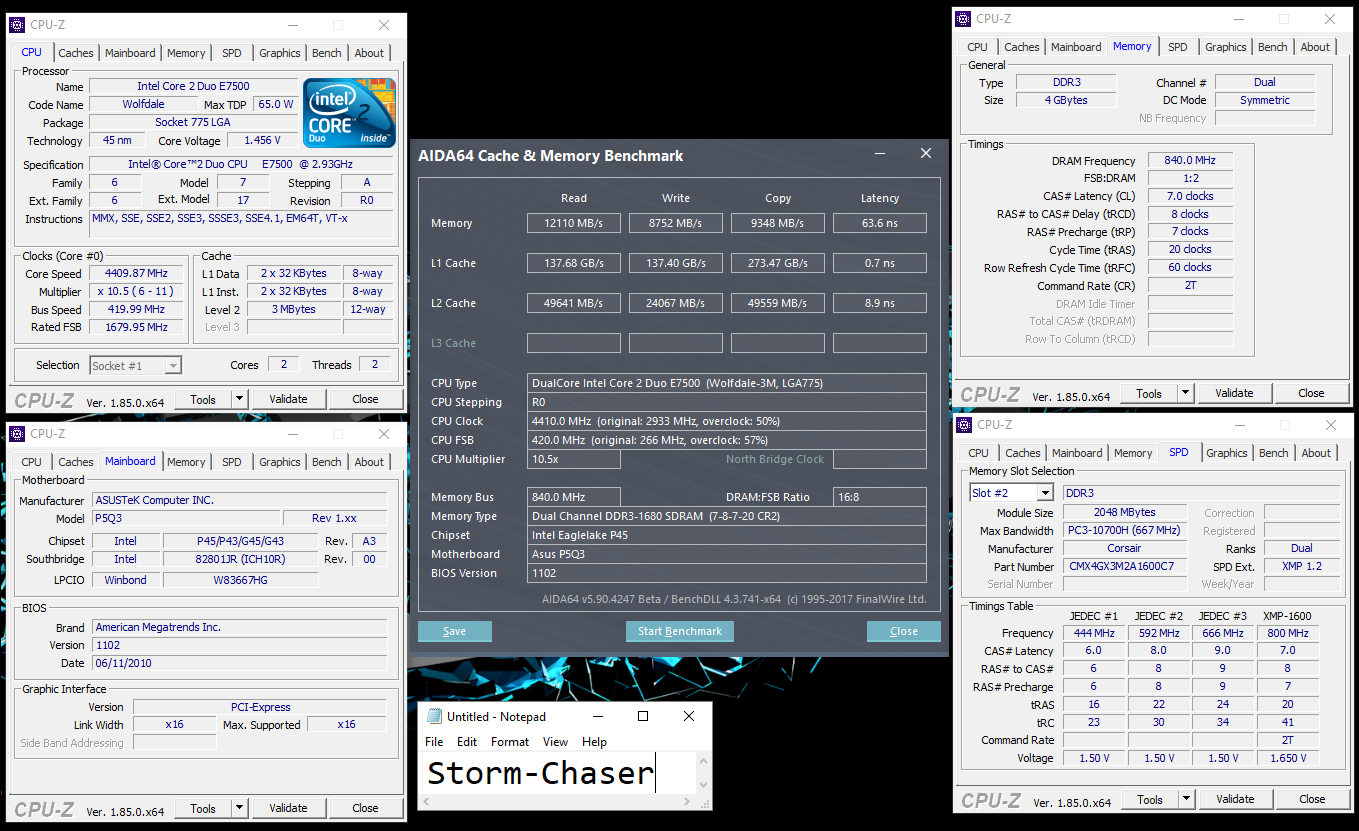This screenshot has width=1359, height=831.
Task: Click Close button in Memory window footer
Action: [1311, 393]
